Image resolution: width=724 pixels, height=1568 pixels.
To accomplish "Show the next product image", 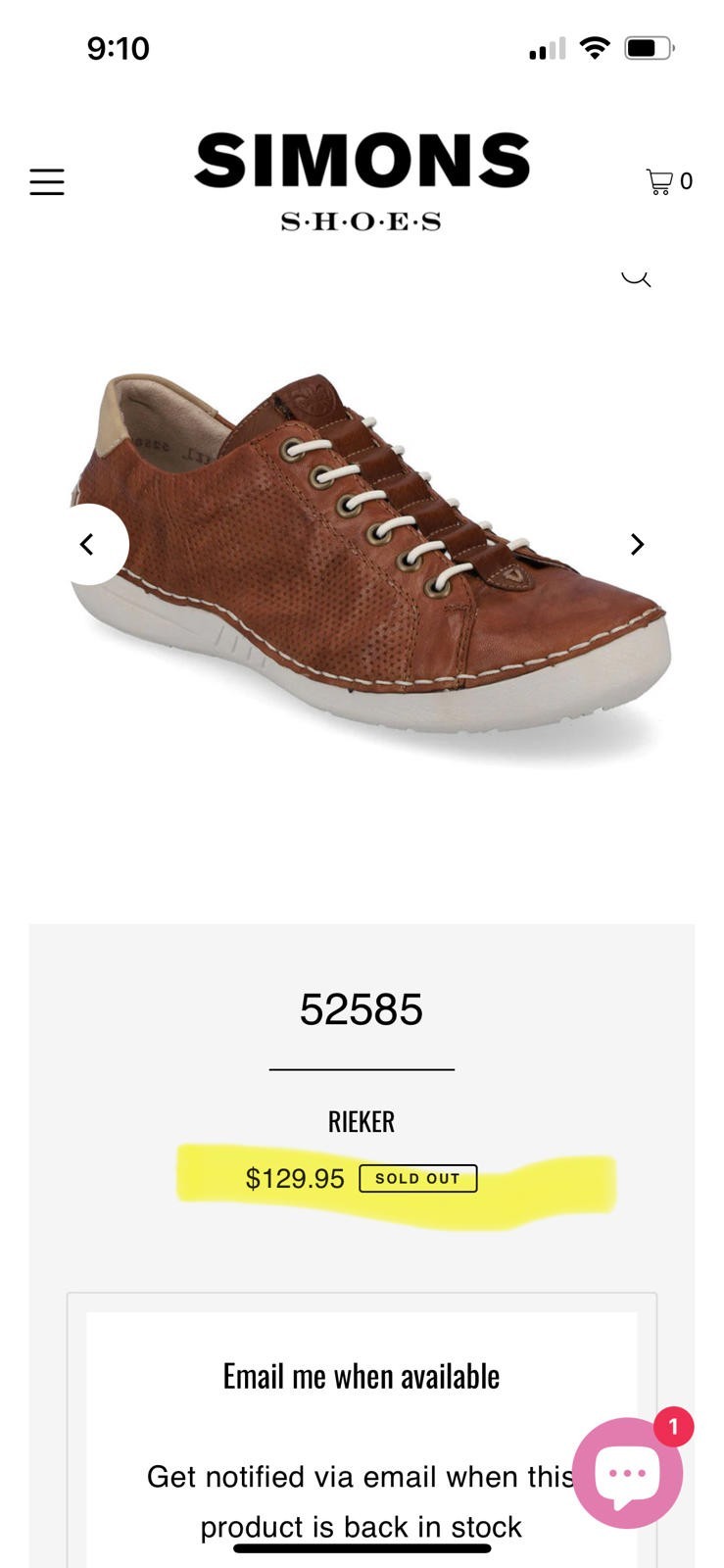I will (637, 544).
